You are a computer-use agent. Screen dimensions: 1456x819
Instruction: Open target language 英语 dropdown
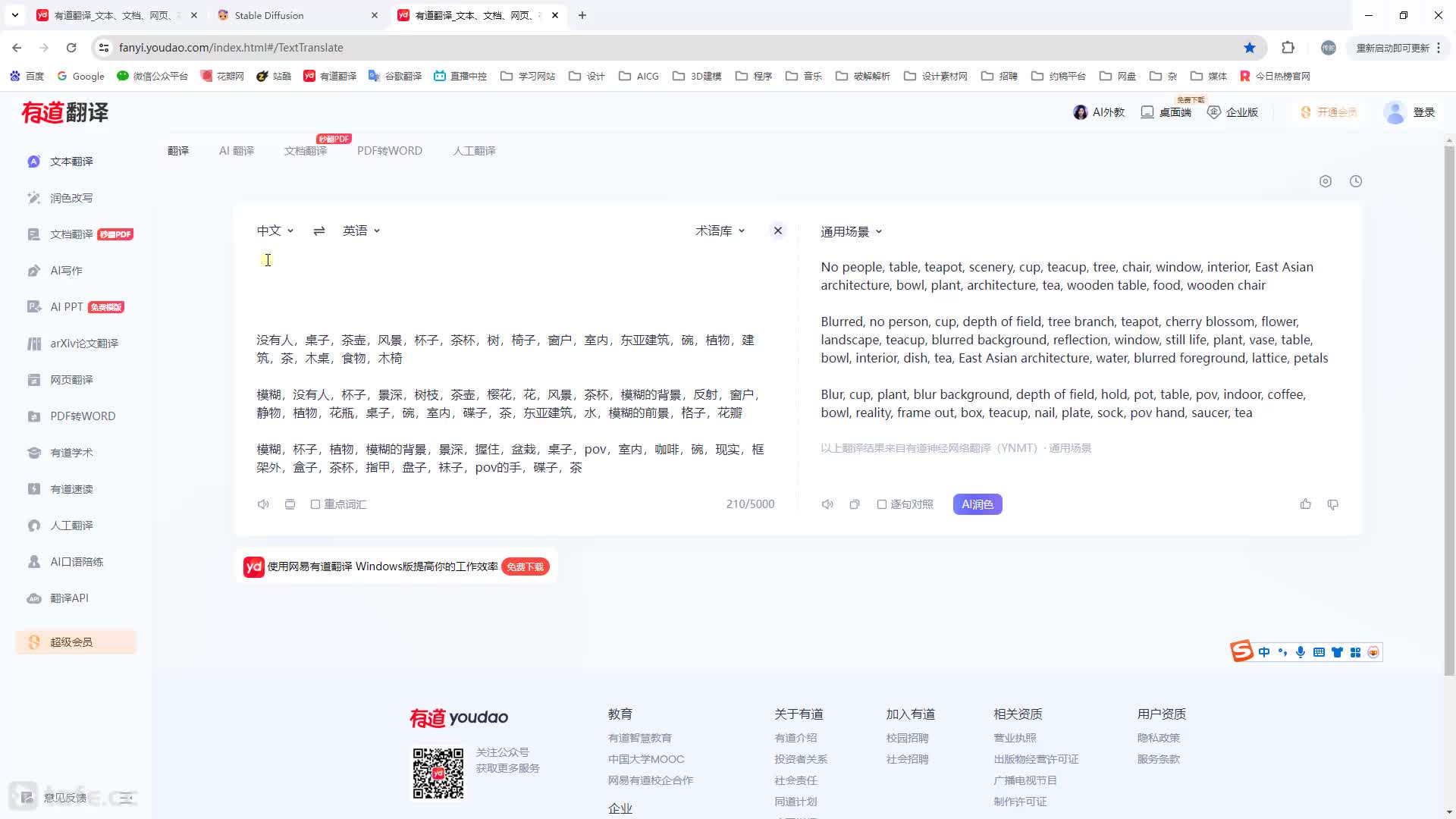pyautogui.click(x=362, y=231)
